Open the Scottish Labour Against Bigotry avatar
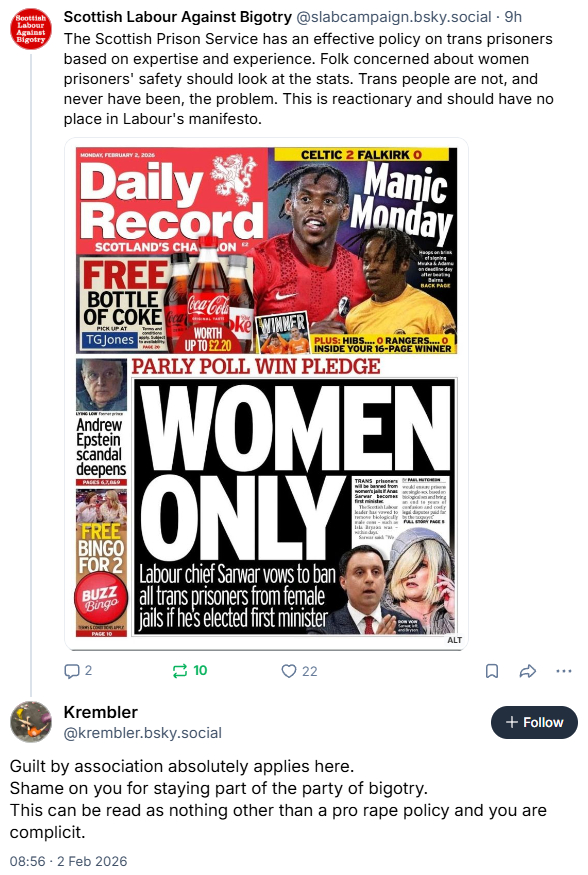Image resolution: width=588 pixels, height=875 pixels. coord(31,28)
